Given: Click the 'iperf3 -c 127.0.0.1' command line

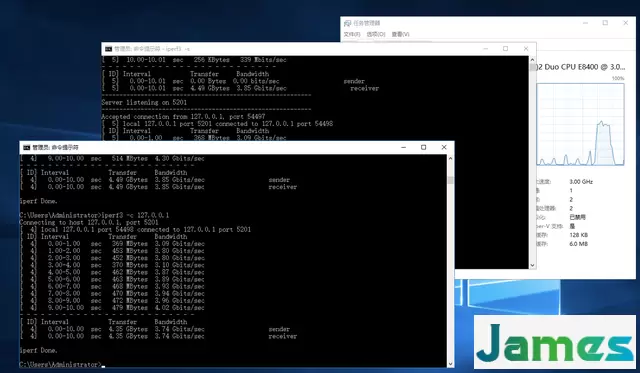Looking at the screenshot, I should [x=94, y=215].
